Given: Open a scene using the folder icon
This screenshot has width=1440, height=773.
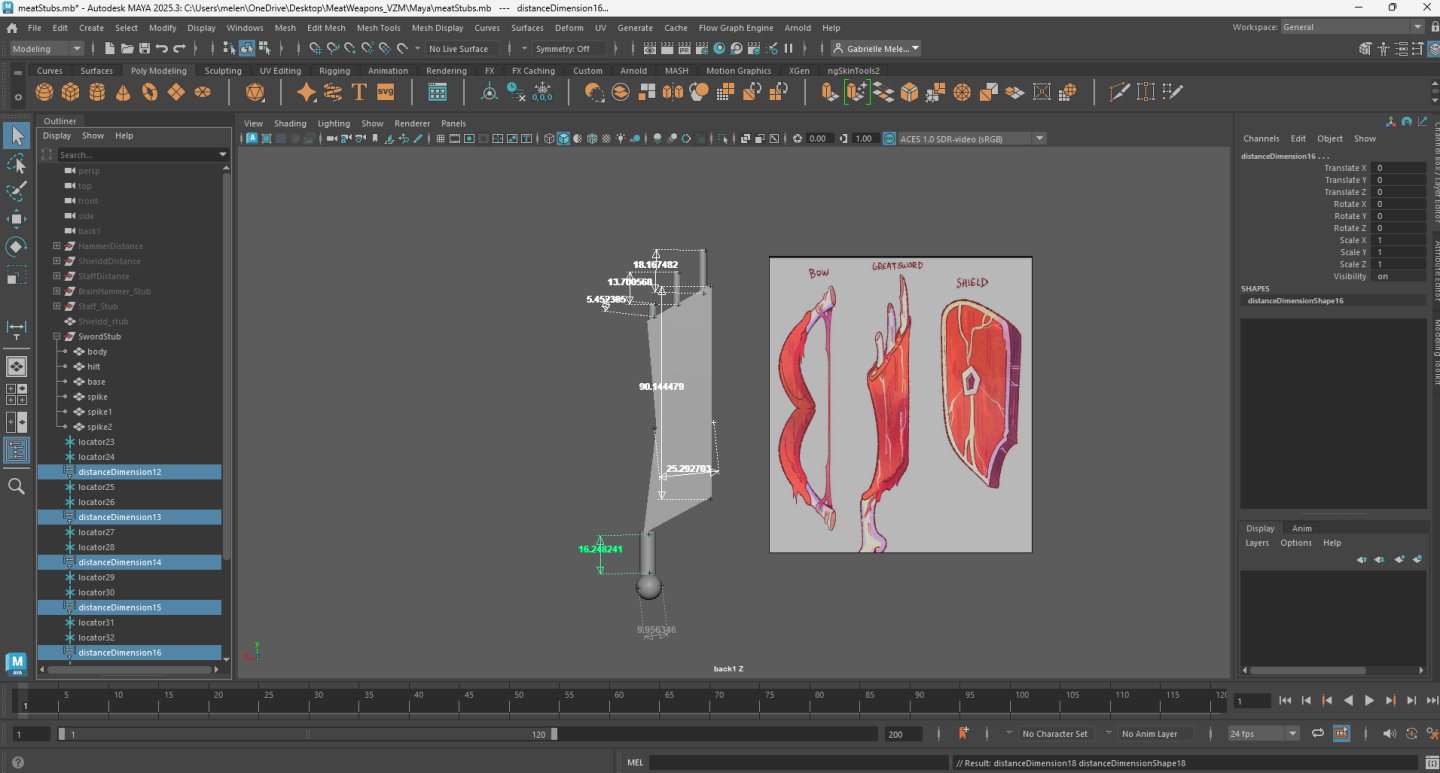Looking at the screenshot, I should click(127, 48).
